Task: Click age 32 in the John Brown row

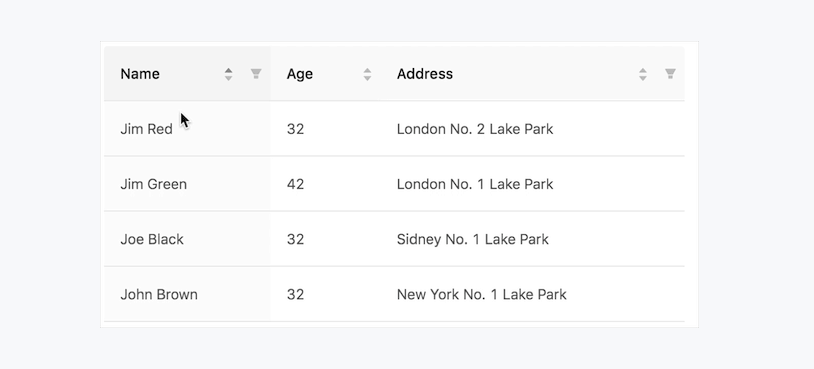Action: (x=295, y=294)
